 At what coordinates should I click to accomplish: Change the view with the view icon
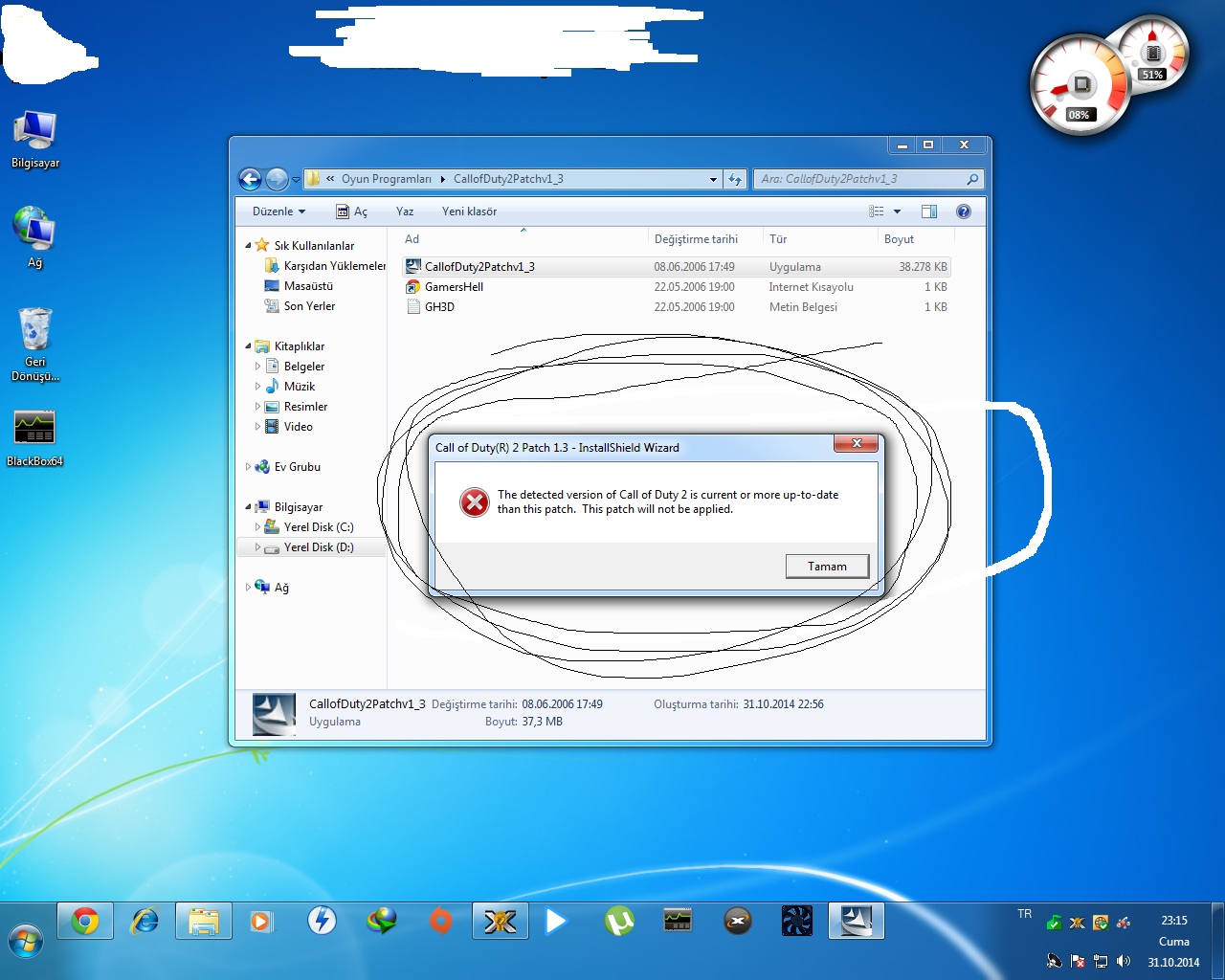tap(876, 212)
